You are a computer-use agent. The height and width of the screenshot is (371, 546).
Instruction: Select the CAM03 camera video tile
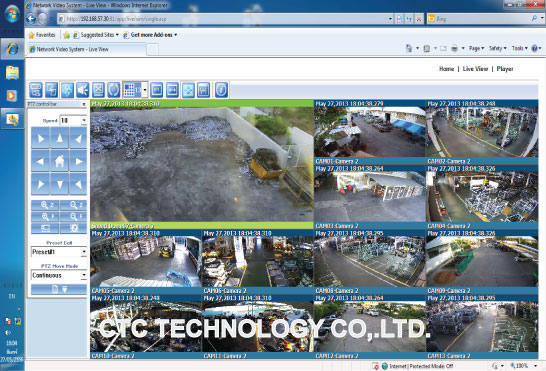pos(369,197)
